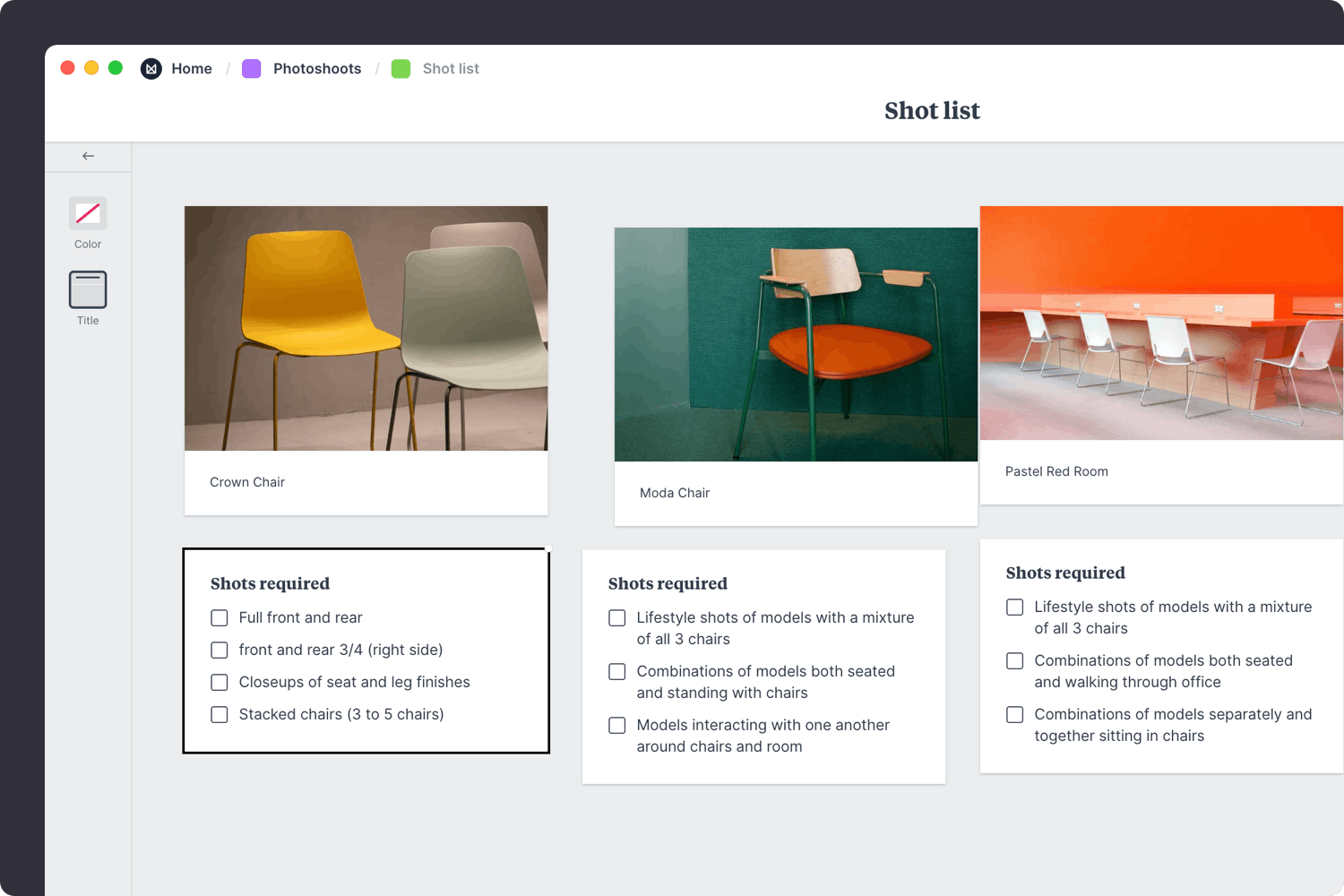This screenshot has width=1344, height=896.
Task: Navigate to Photoshoots breadcrumb
Action: pos(317,69)
